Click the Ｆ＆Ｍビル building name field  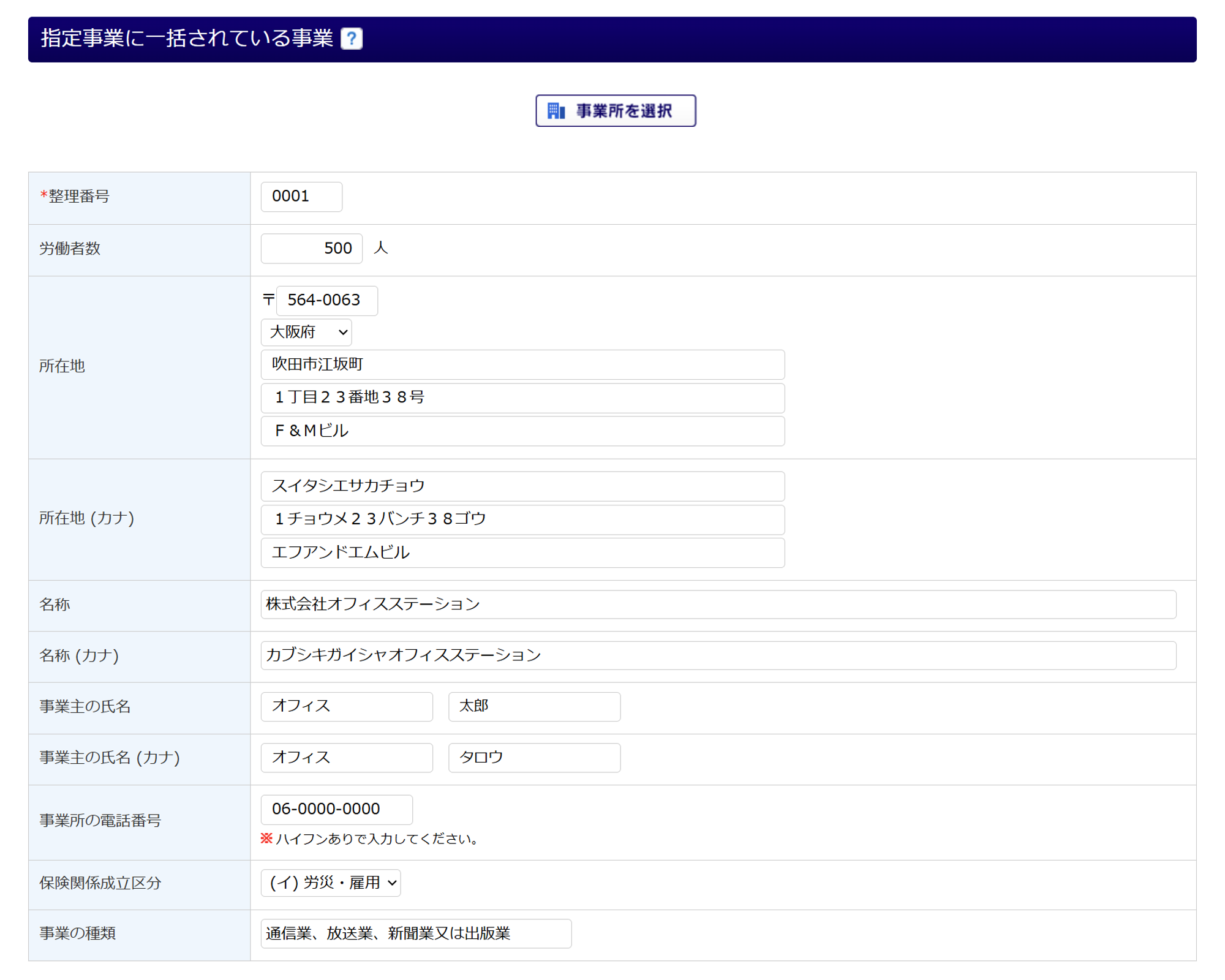pyautogui.click(x=522, y=431)
